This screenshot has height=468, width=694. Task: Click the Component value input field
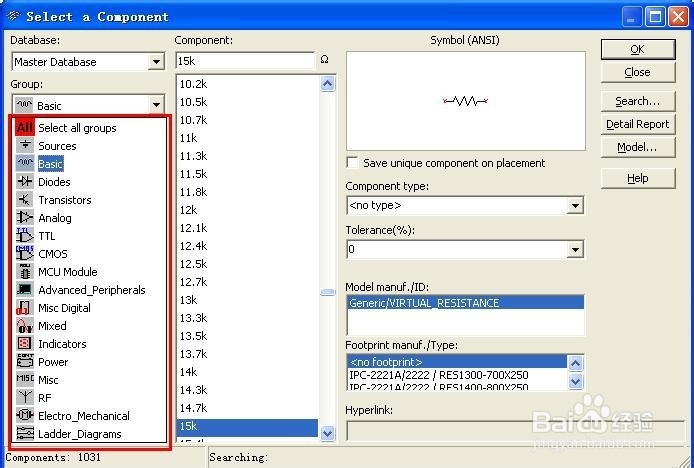[x=245, y=61]
